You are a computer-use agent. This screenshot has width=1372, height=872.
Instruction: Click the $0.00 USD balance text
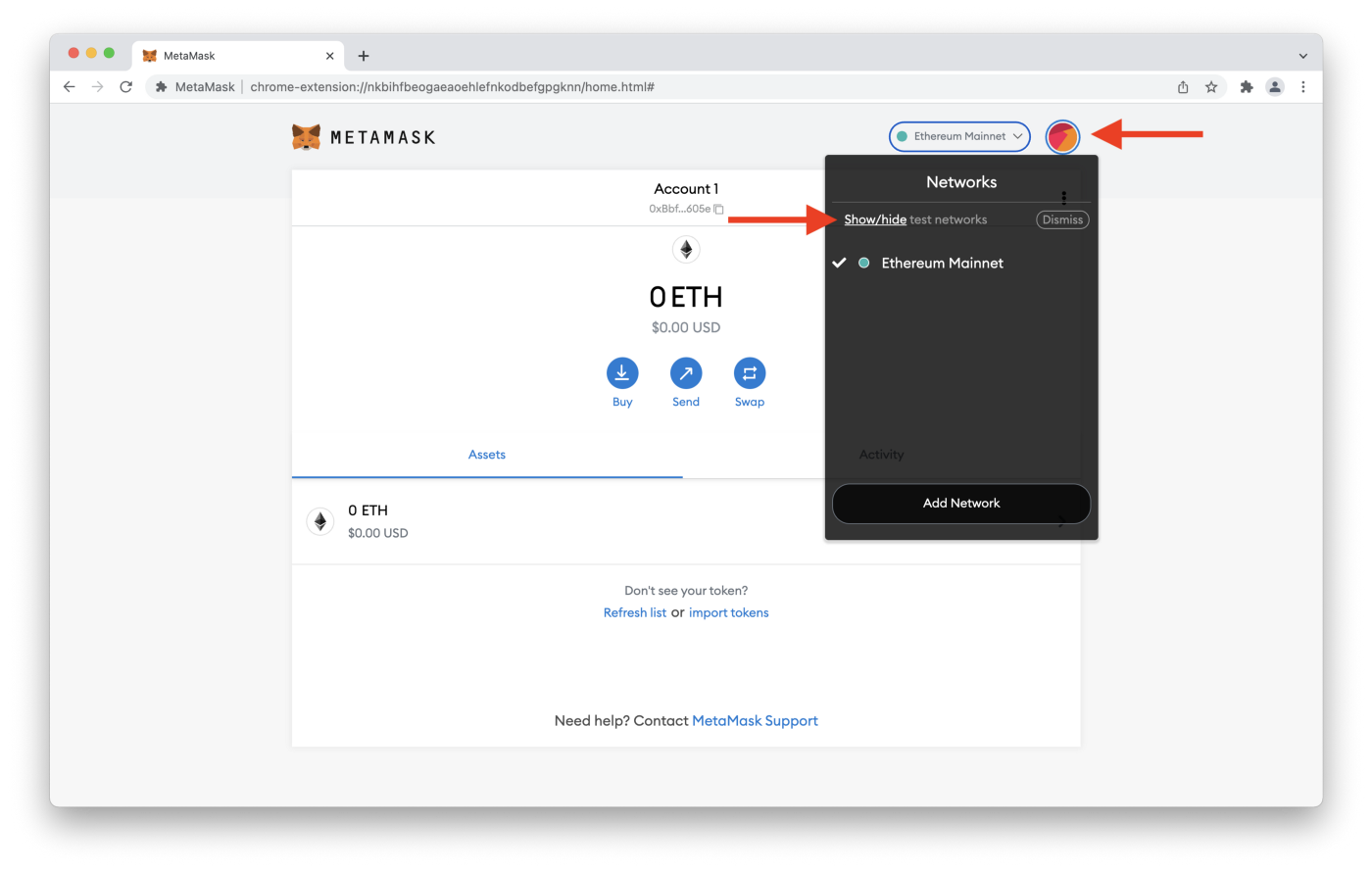tap(686, 327)
